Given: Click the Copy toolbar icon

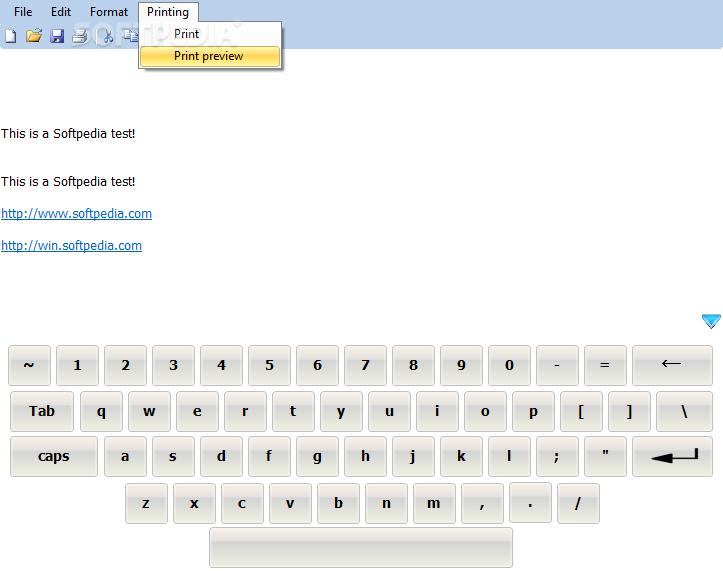Looking at the screenshot, I should point(131,36).
